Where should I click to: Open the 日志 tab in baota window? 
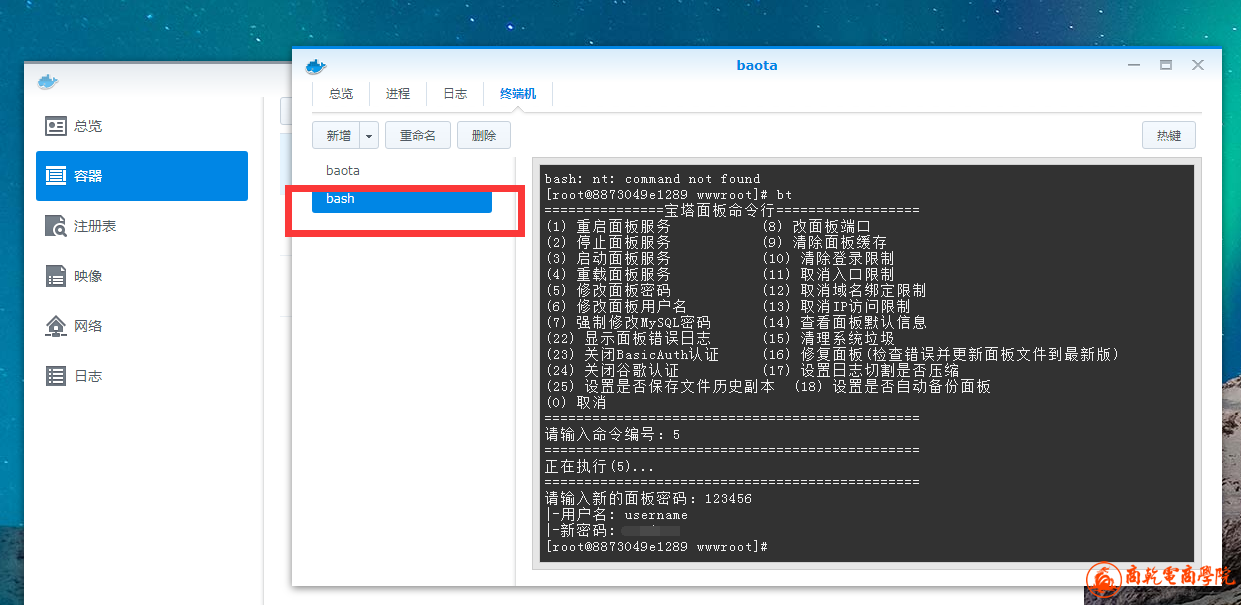point(455,94)
